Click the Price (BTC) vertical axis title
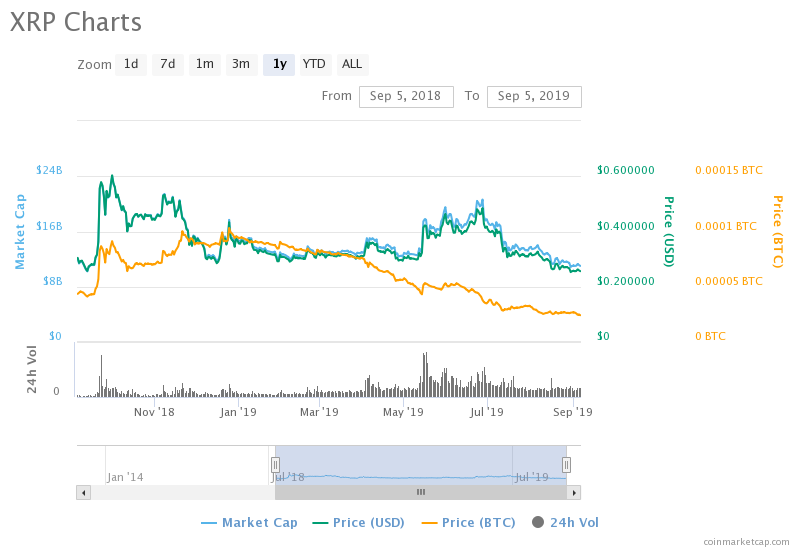 [x=777, y=232]
